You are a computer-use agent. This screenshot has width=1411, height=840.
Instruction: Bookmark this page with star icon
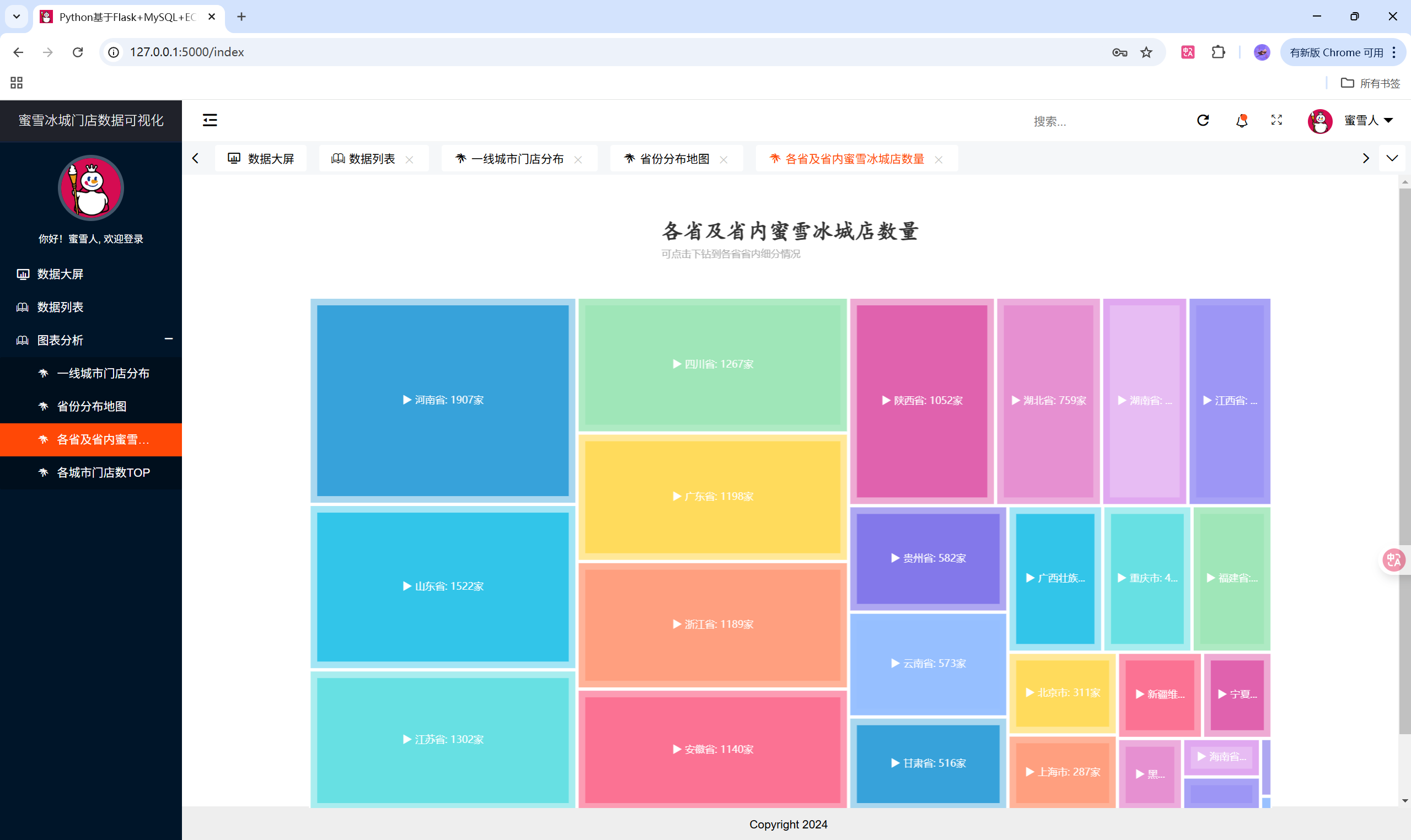click(1146, 52)
